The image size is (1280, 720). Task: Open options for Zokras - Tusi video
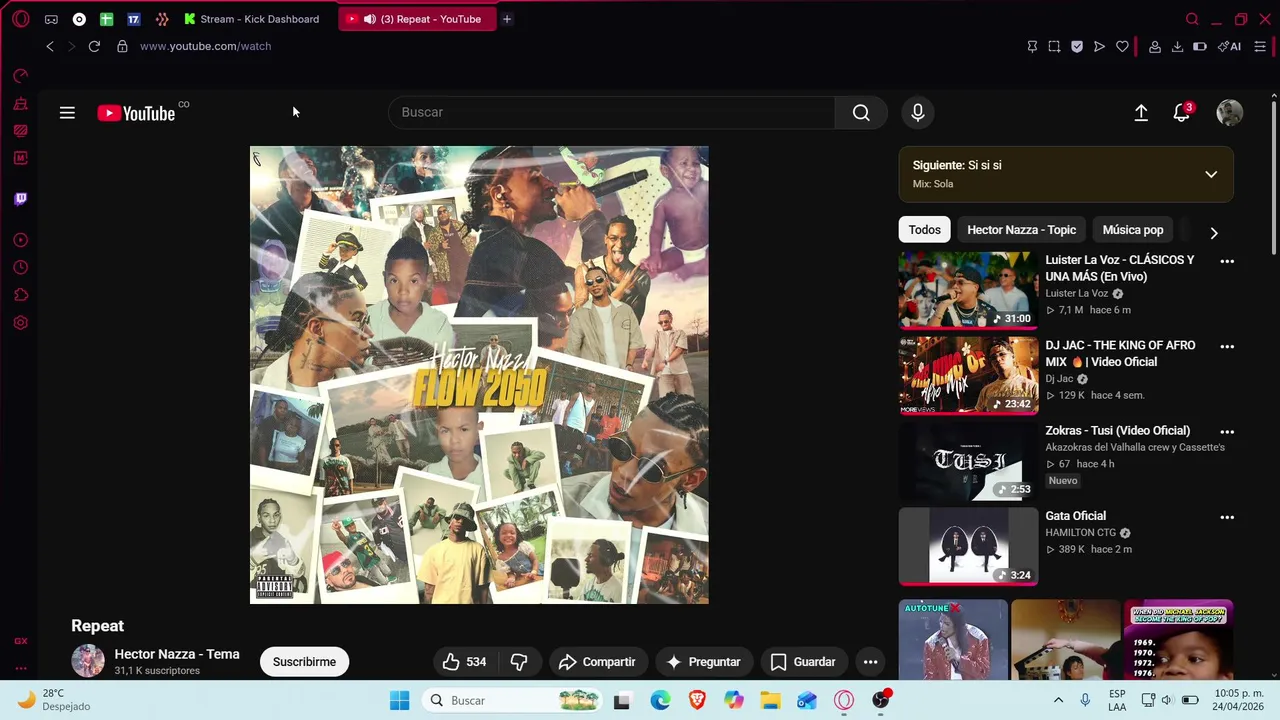click(x=1227, y=432)
